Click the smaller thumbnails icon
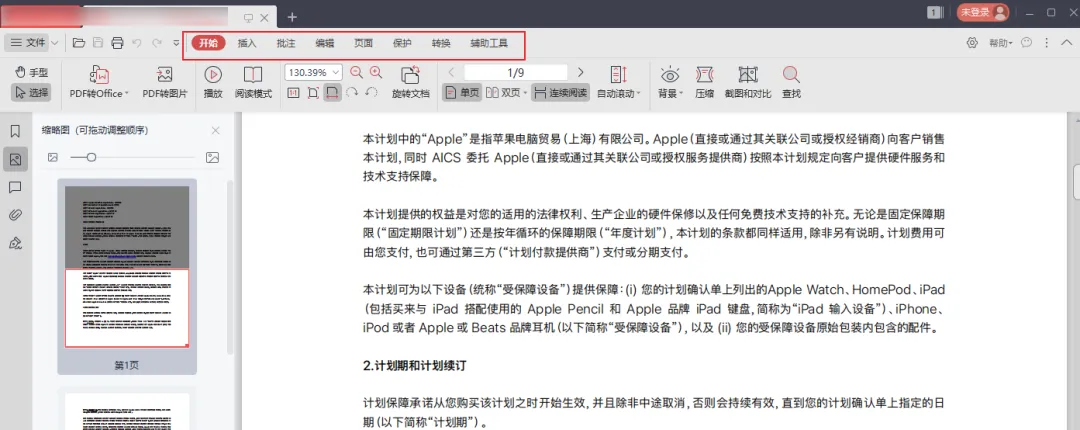 click(x=52, y=158)
